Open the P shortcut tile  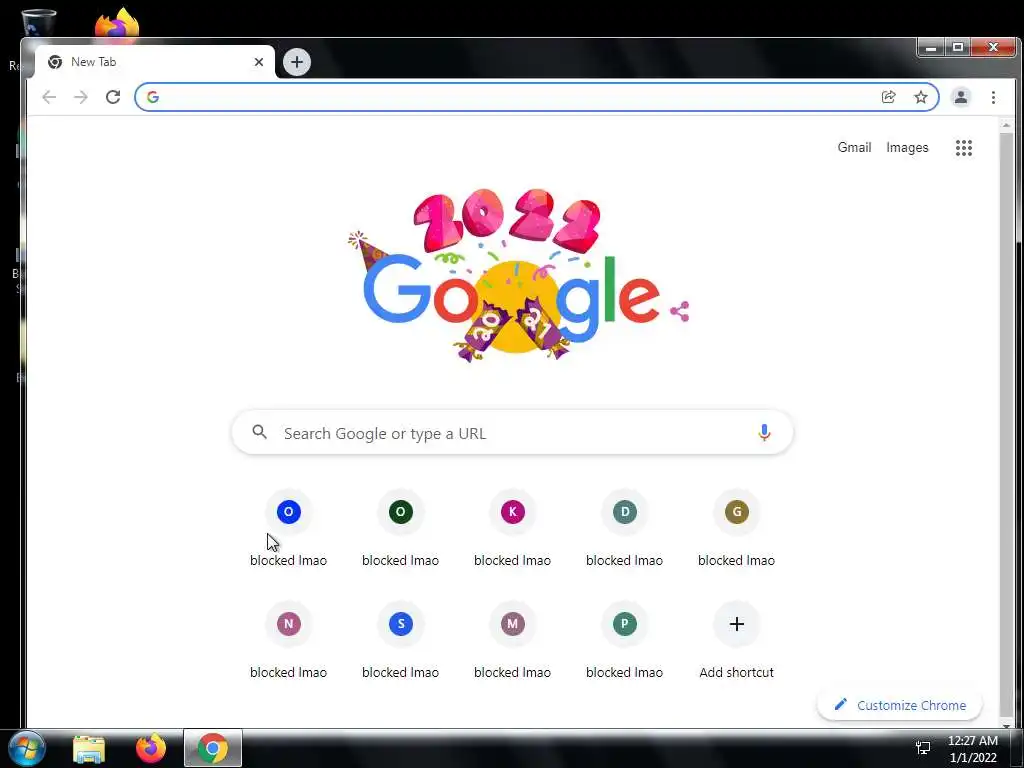pyautogui.click(x=624, y=641)
